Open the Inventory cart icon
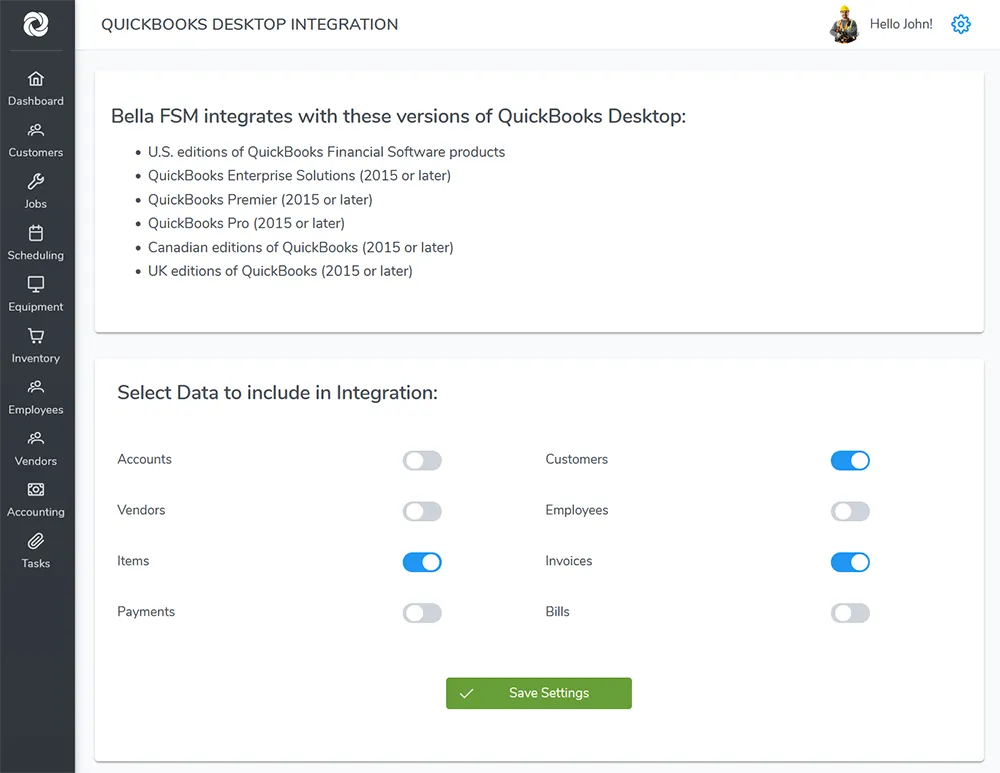The width and height of the screenshot is (1000, 773). pyautogui.click(x=36, y=336)
